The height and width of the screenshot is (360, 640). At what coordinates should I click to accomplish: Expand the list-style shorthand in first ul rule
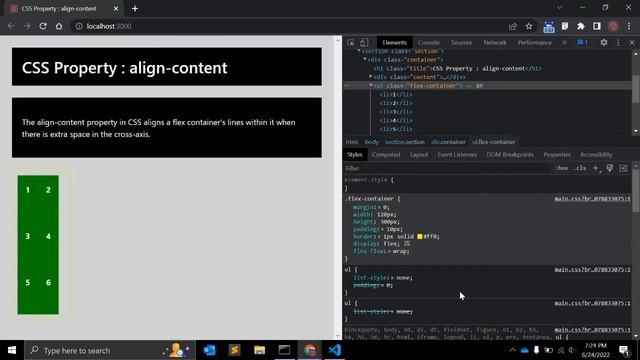pos(393,278)
